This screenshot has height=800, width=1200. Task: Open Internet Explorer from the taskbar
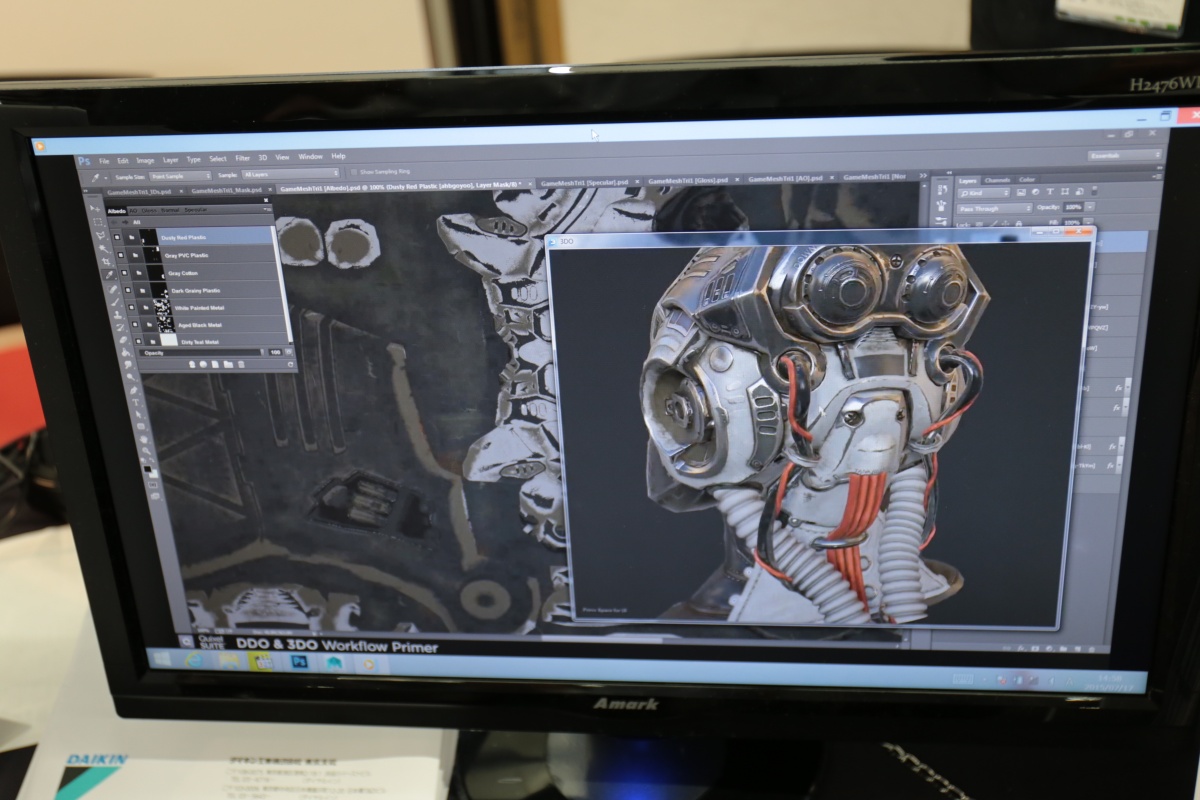click(x=196, y=660)
